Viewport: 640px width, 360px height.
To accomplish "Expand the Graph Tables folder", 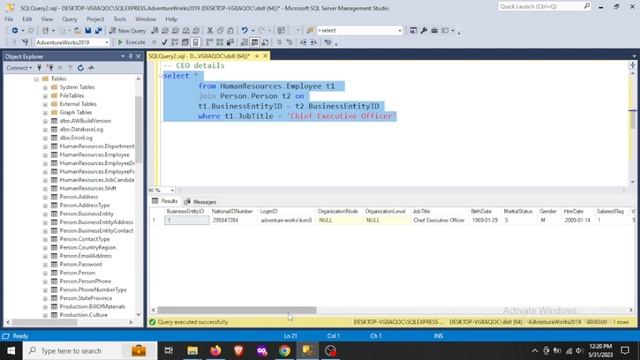I will click(45, 113).
